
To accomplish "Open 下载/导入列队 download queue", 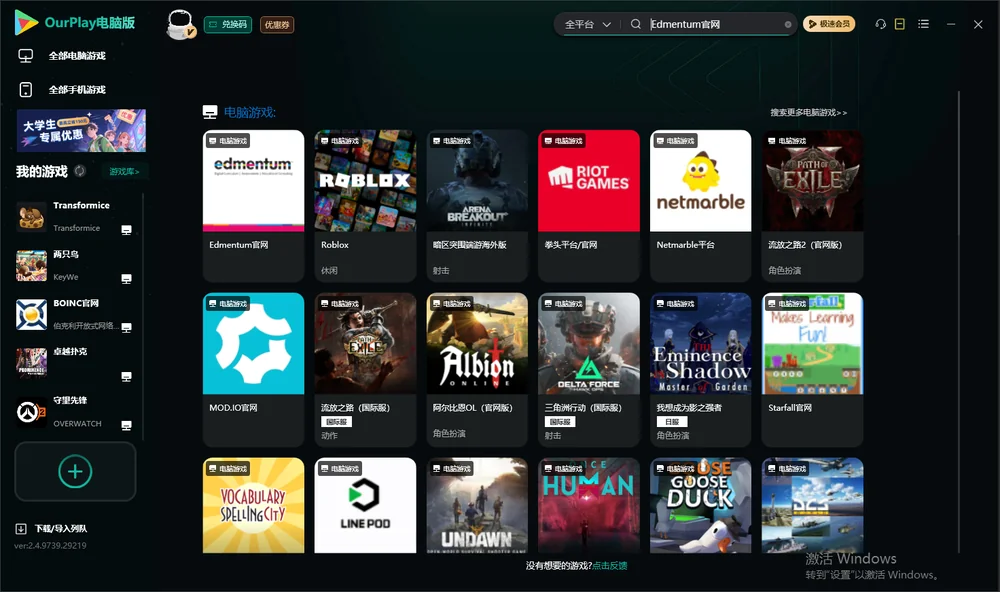I will click(52, 528).
